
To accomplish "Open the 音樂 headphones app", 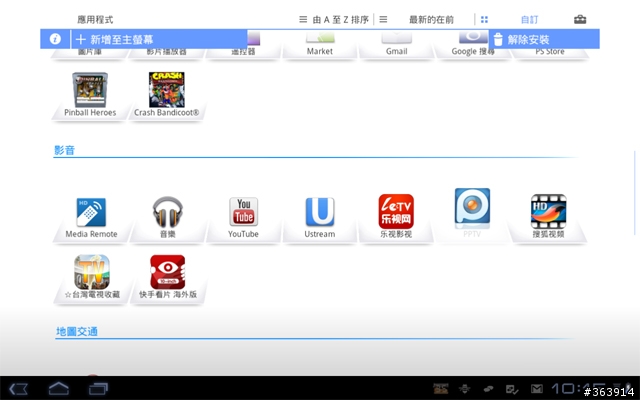I will 167,218.
